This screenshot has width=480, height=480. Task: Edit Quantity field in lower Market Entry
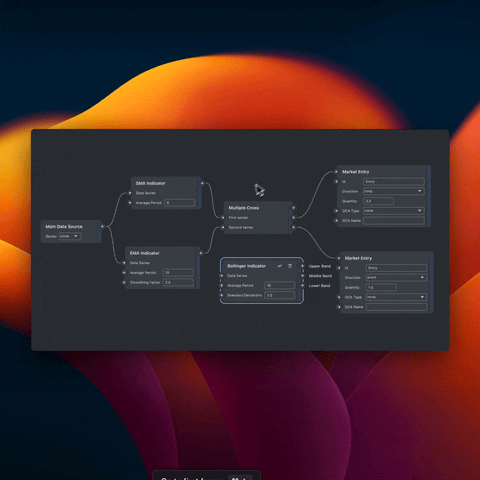click(381, 287)
